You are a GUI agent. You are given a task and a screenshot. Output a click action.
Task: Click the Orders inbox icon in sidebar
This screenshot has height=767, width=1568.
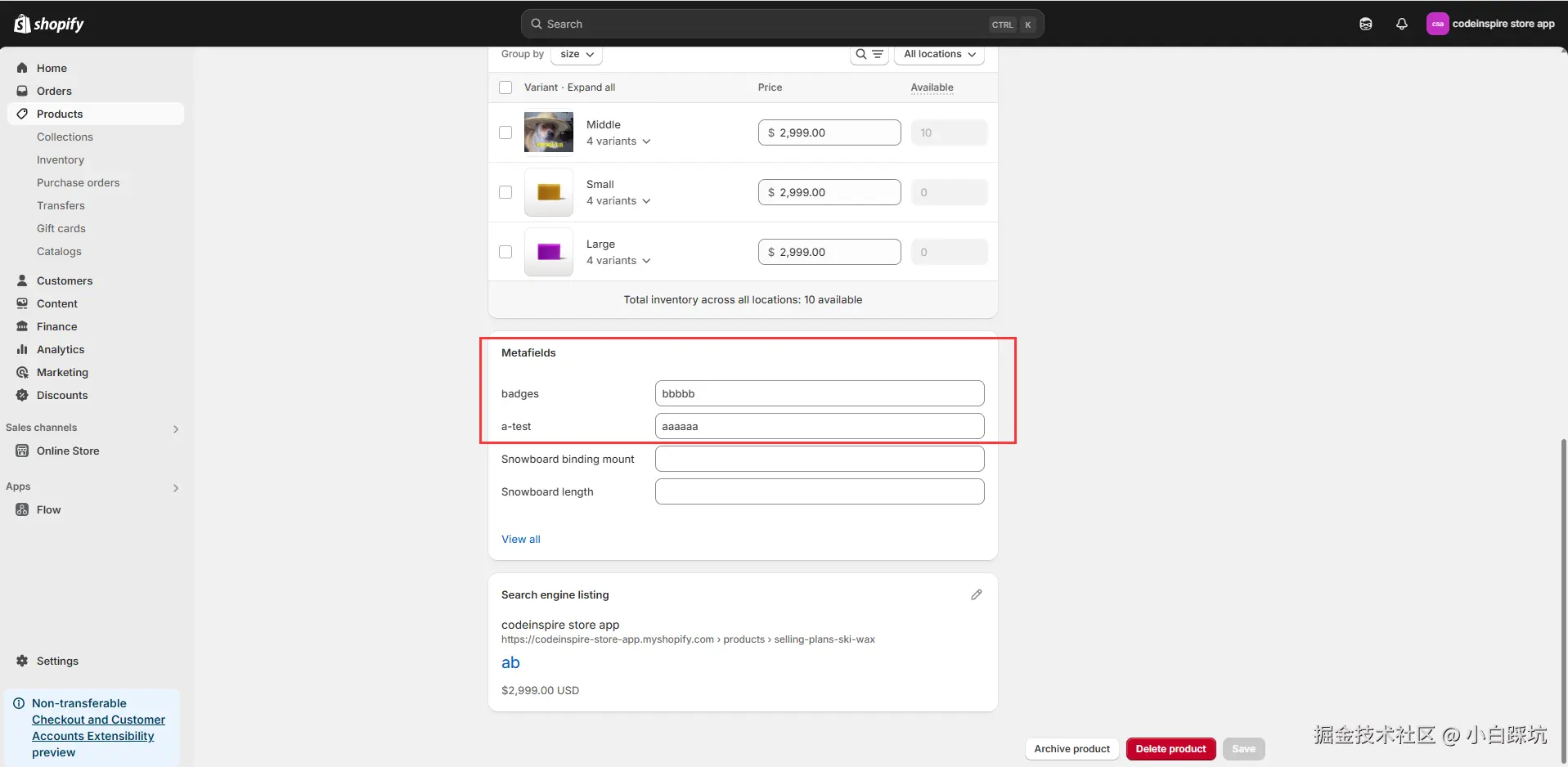point(22,91)
